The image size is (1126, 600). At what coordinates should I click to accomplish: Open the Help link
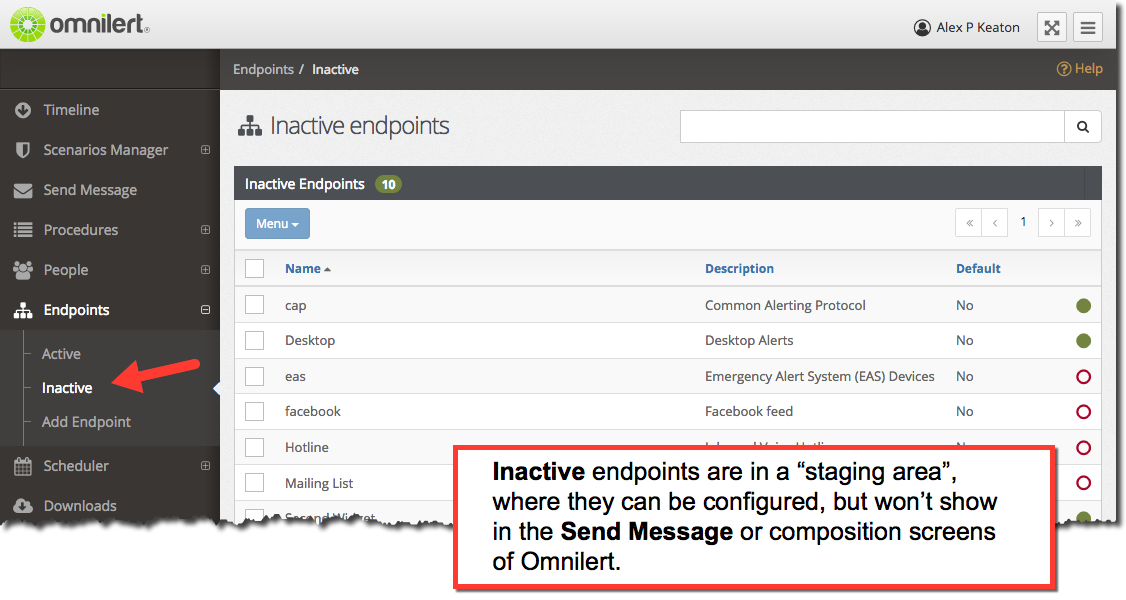pos(1079,69)
